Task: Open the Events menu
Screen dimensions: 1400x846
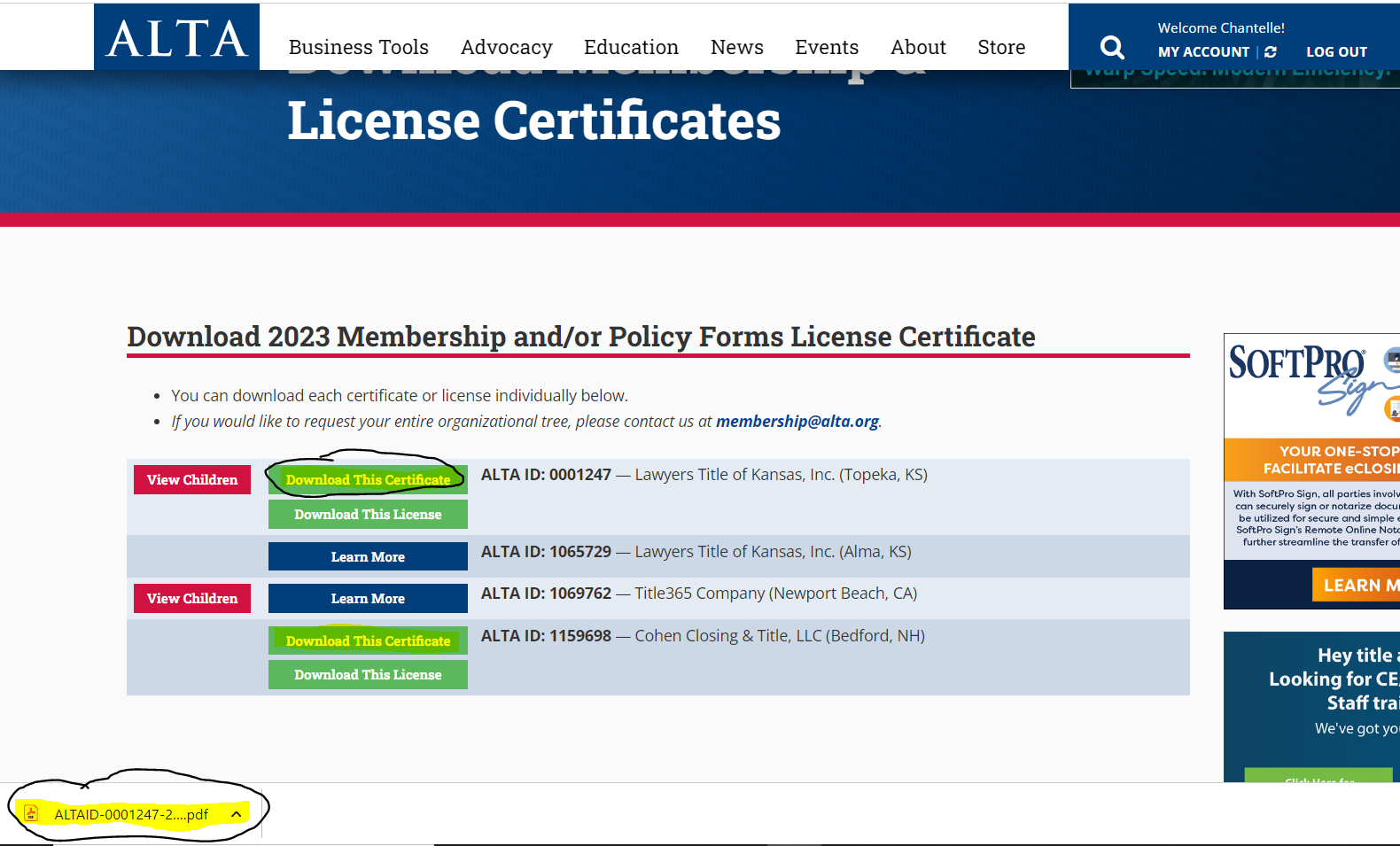Action: pyautogui.click(x=827, y=47)
